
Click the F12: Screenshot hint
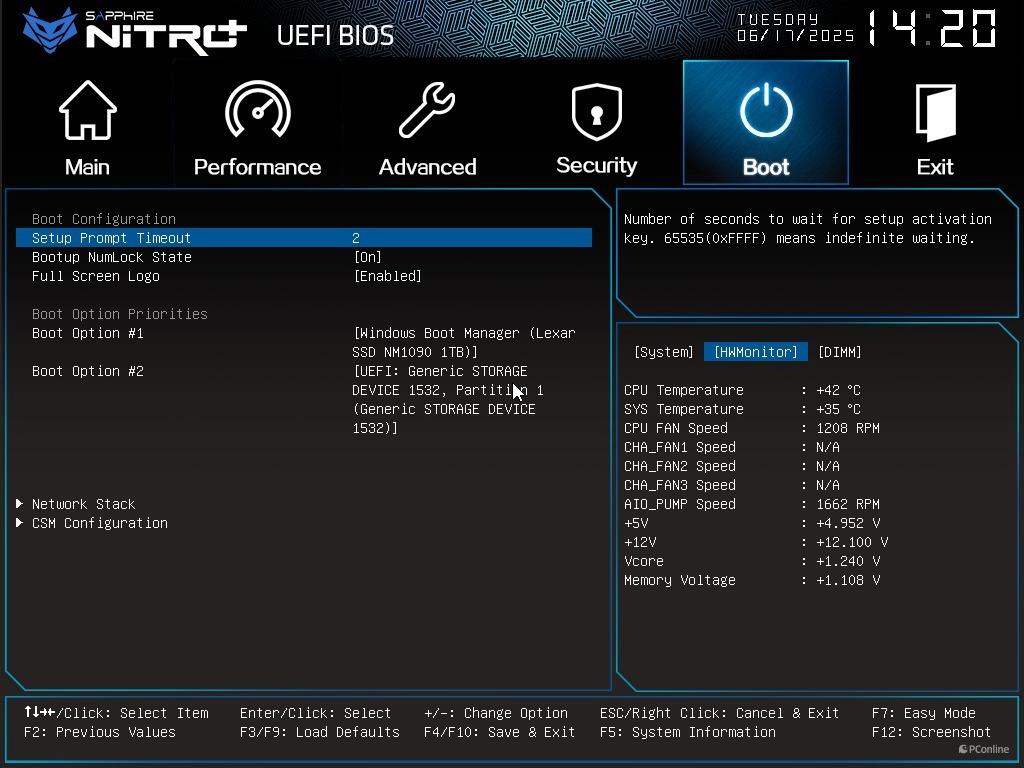click(931, 732)
